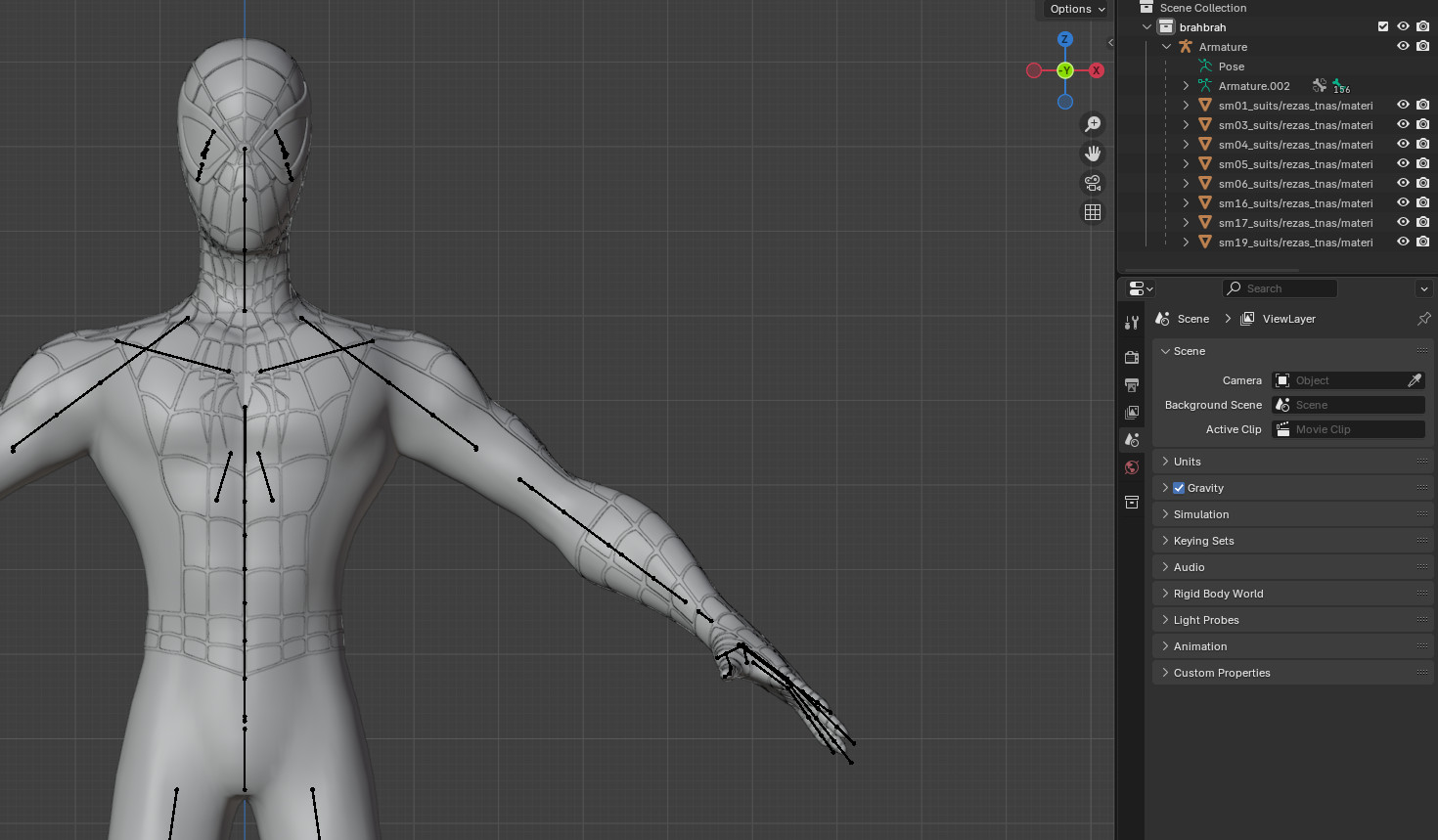Click the eyedropper next to Camera field
1438x840 pixels.
(x=1416, y=380)
